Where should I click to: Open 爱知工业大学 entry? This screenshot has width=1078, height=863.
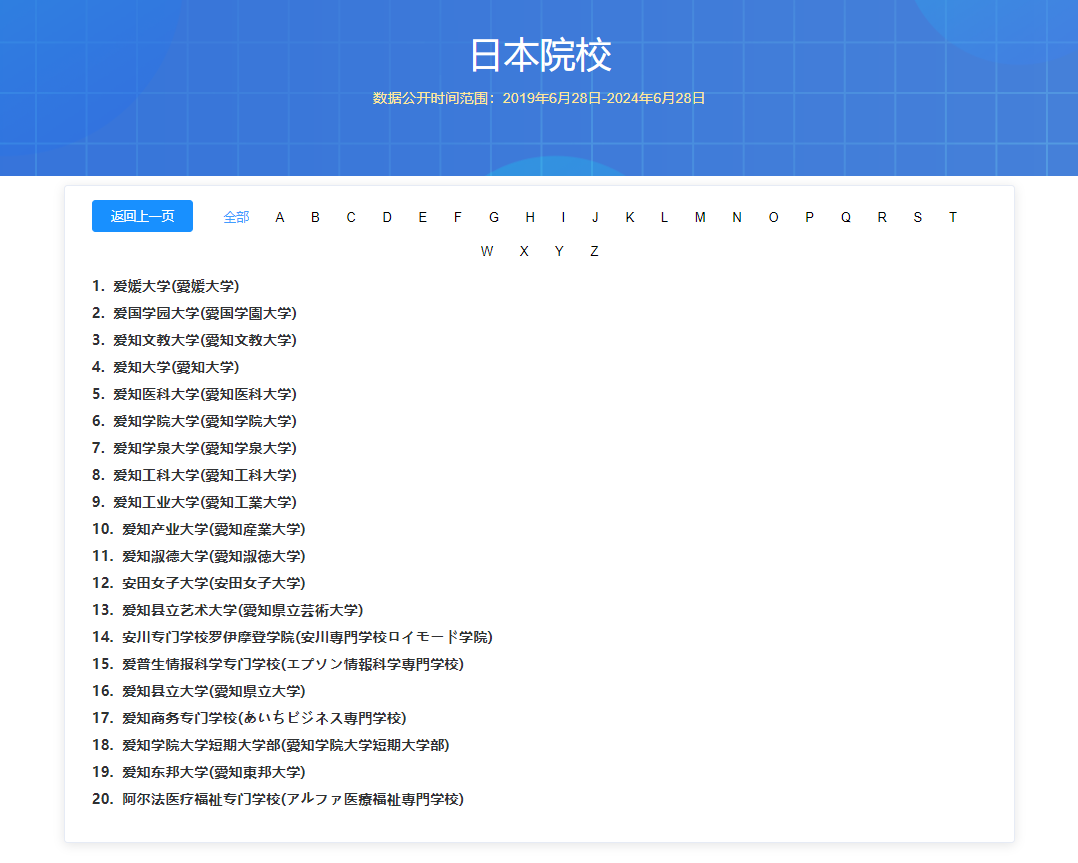pos(205,502)
